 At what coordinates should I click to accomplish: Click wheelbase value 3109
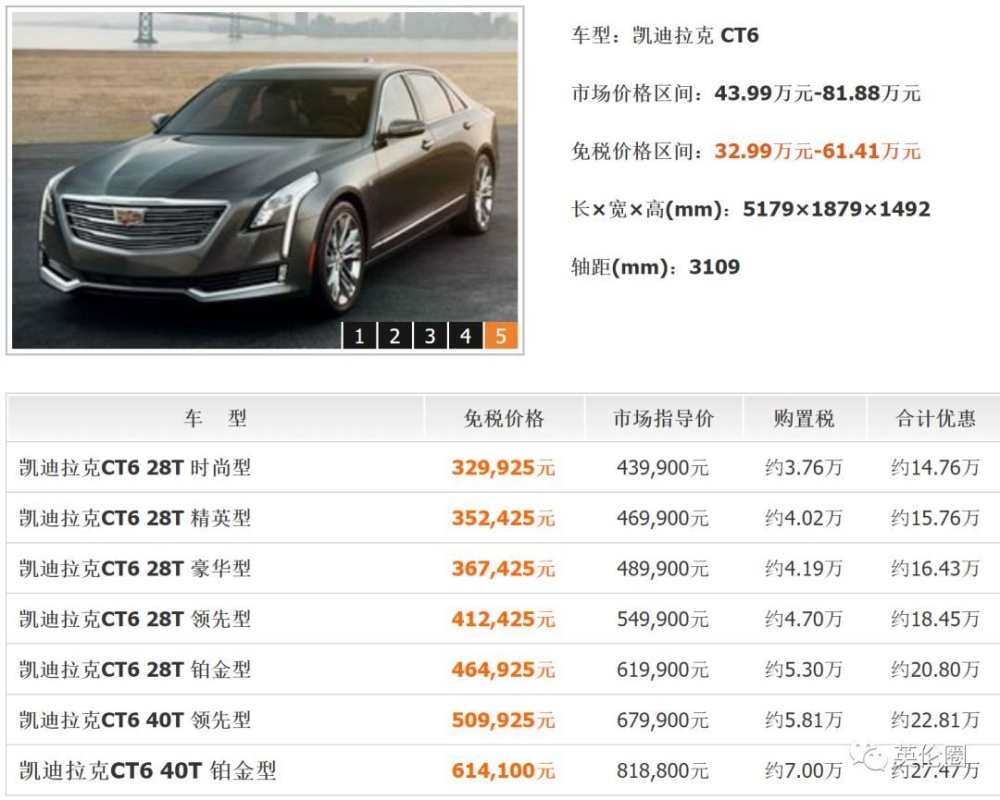(714, 267)
